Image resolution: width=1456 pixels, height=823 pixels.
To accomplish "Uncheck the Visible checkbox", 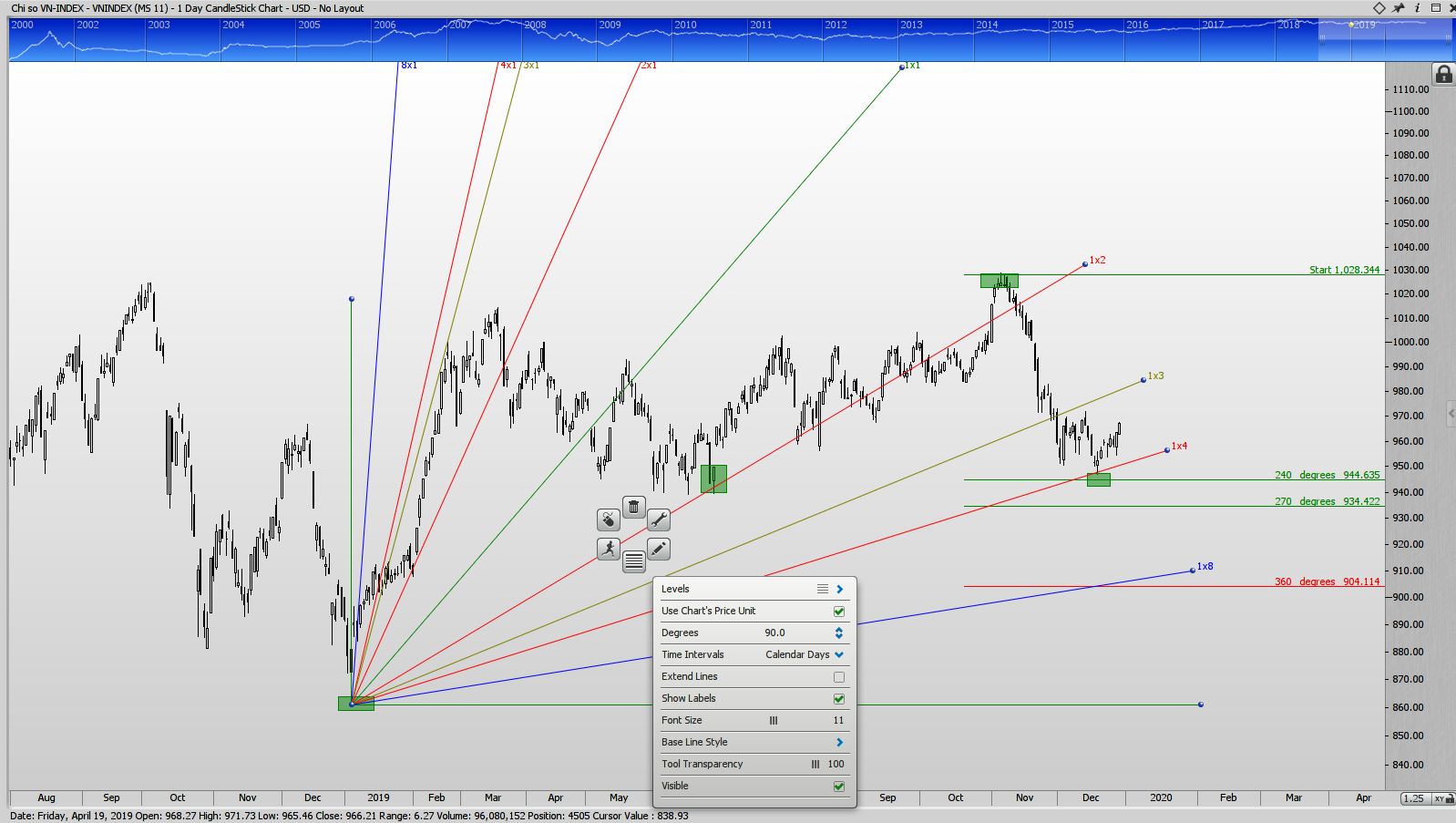I will [x=839, y=787].
